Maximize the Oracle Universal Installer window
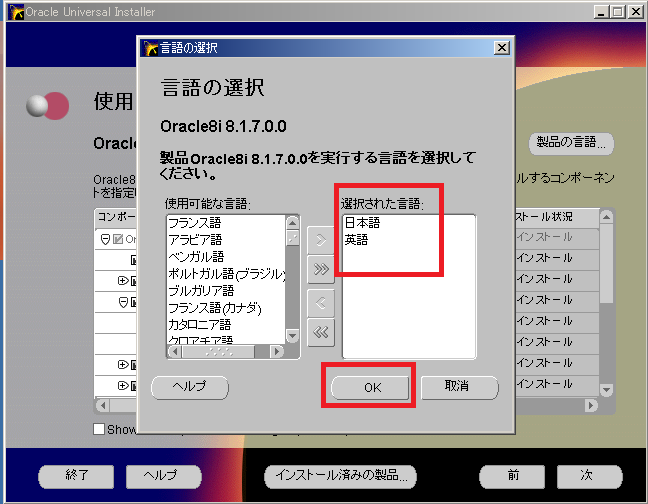This screenshot has height=504, width=648. click(618, 12)
